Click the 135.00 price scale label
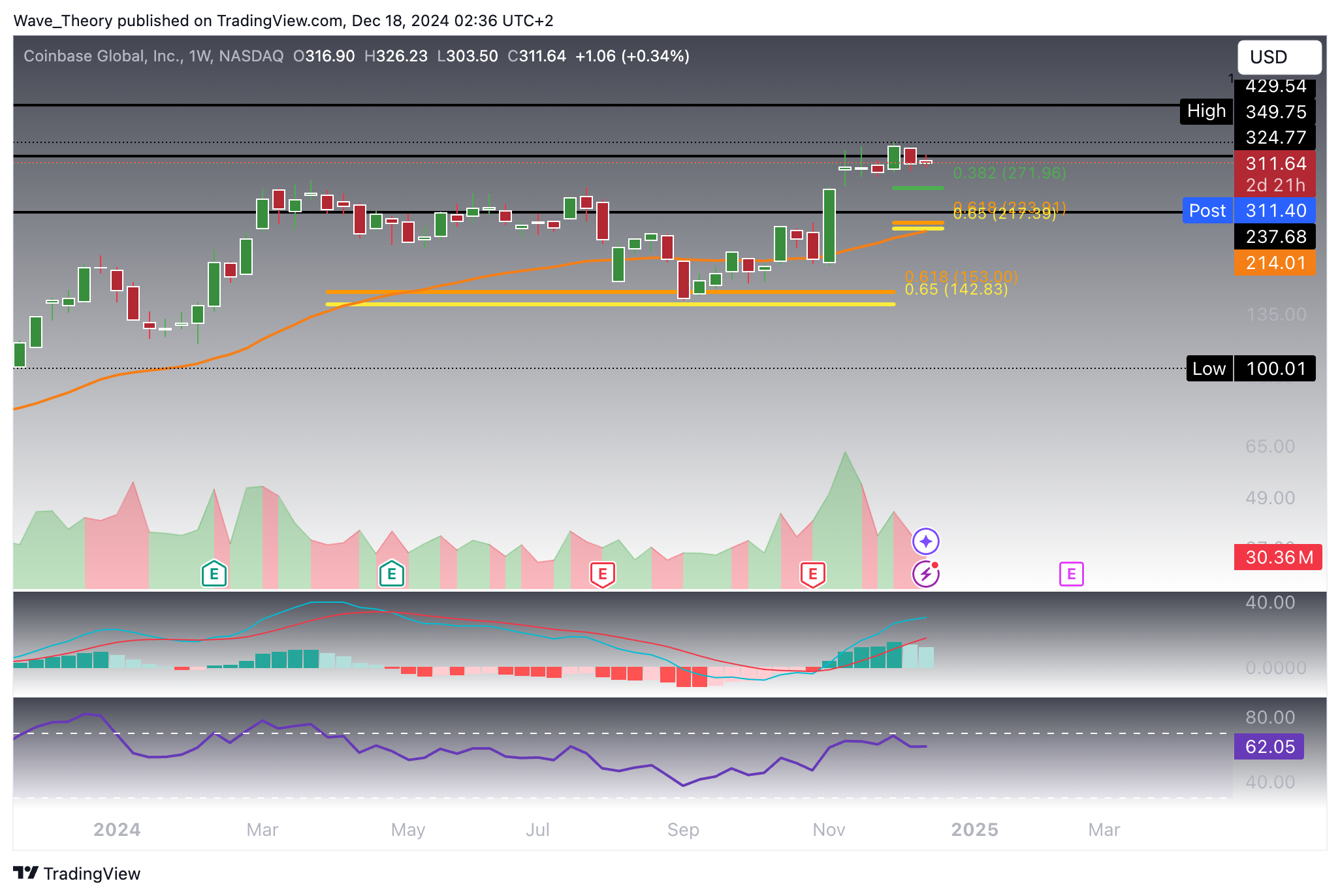 pyautogui.click(x=1276, y=315)
